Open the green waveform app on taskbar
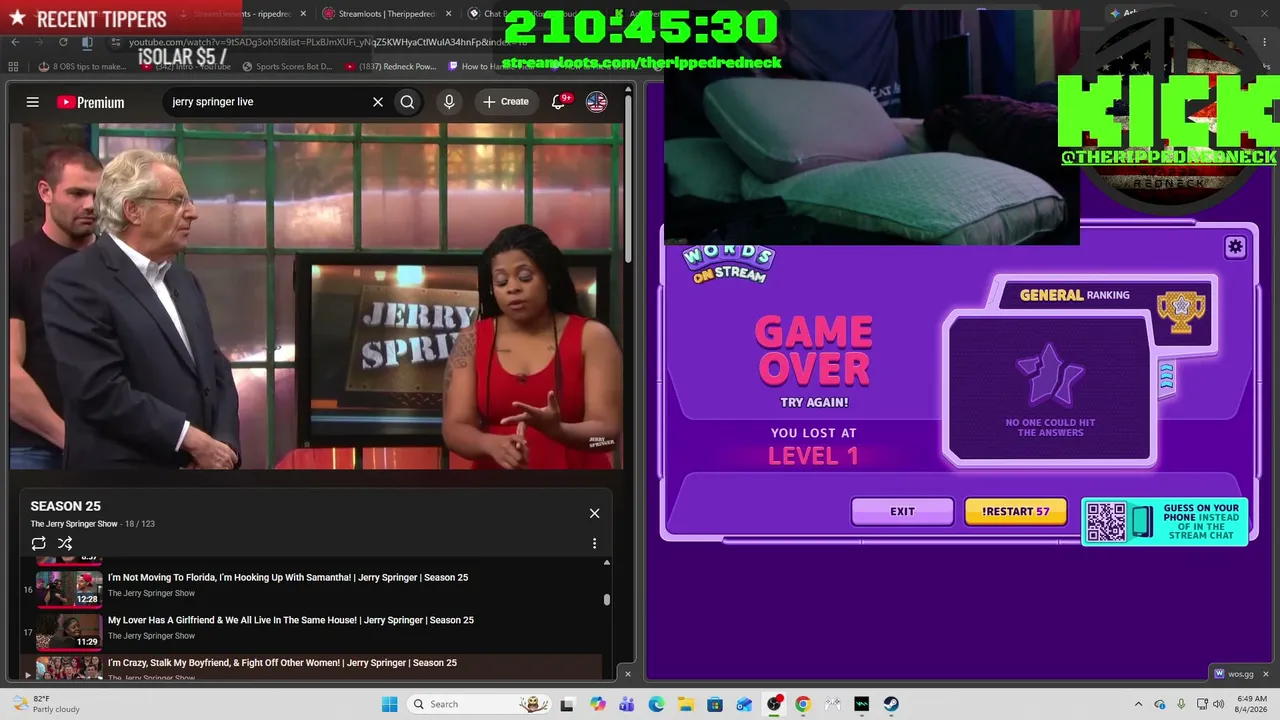1280x720 pixels. (862, 704)
